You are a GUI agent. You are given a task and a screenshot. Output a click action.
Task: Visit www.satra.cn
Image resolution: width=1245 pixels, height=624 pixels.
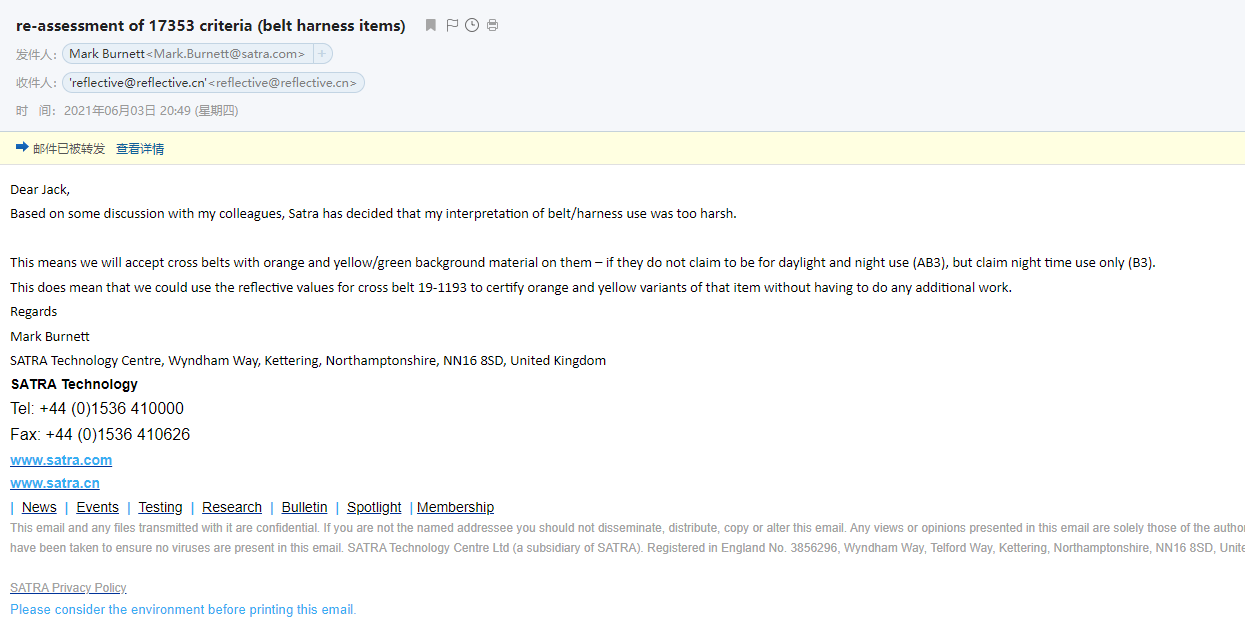(x=54, y=482)
